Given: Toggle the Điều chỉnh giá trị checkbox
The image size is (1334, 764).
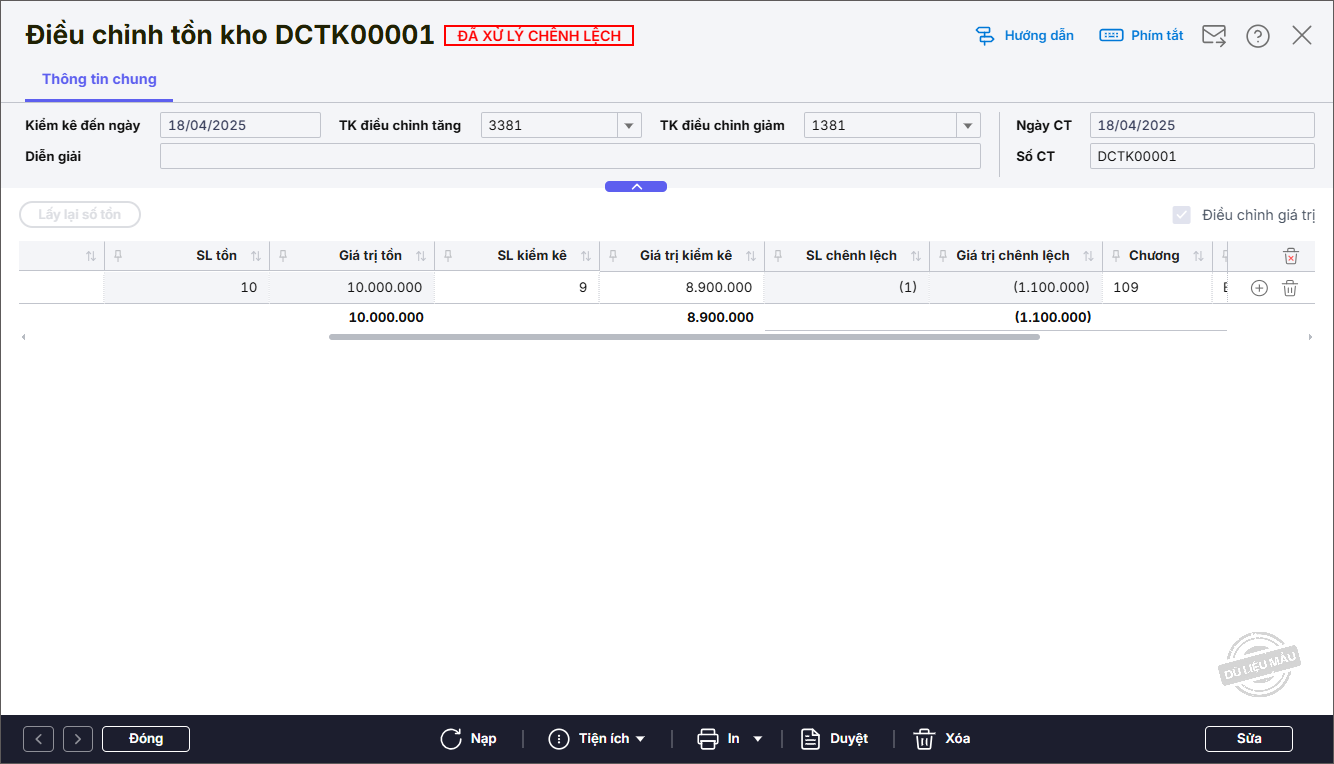Looking at the screenshot, I should (x=1182, y=215).
